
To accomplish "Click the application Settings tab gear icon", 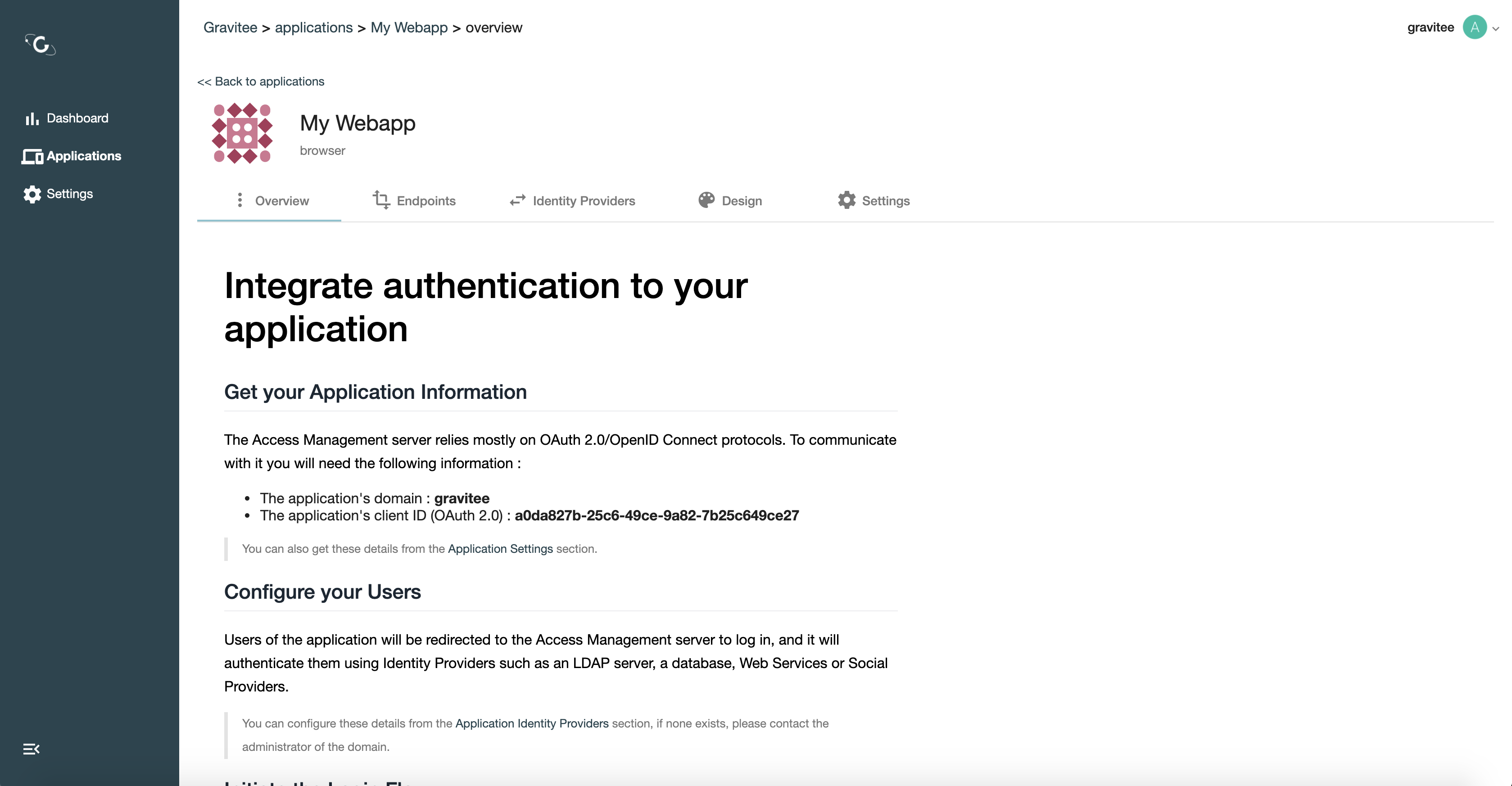I will pos(847,200).
